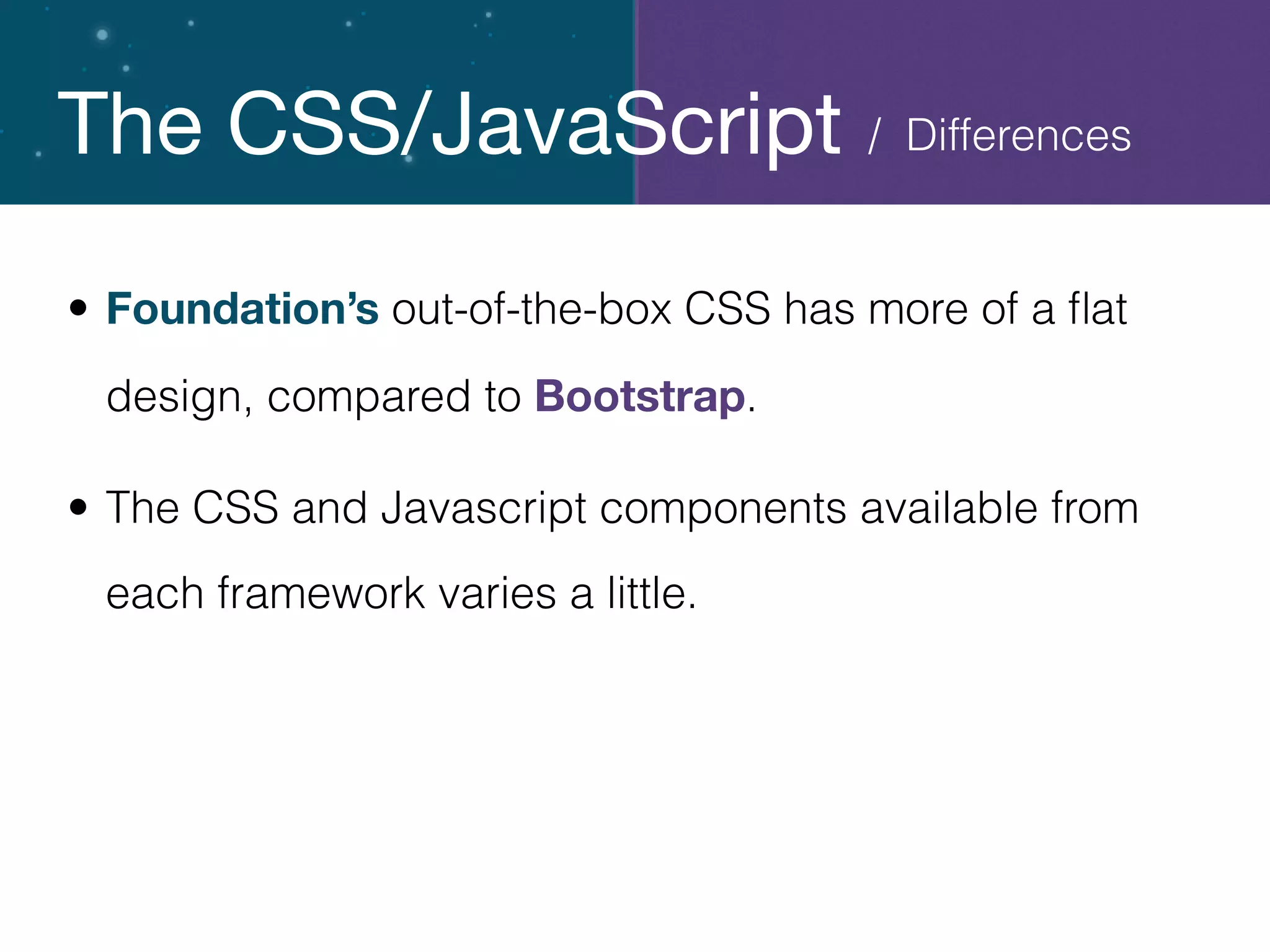This screenshot has width=1270, height=952.
Task: Click the word "available" in second bullet
Action: coord(948,508)
